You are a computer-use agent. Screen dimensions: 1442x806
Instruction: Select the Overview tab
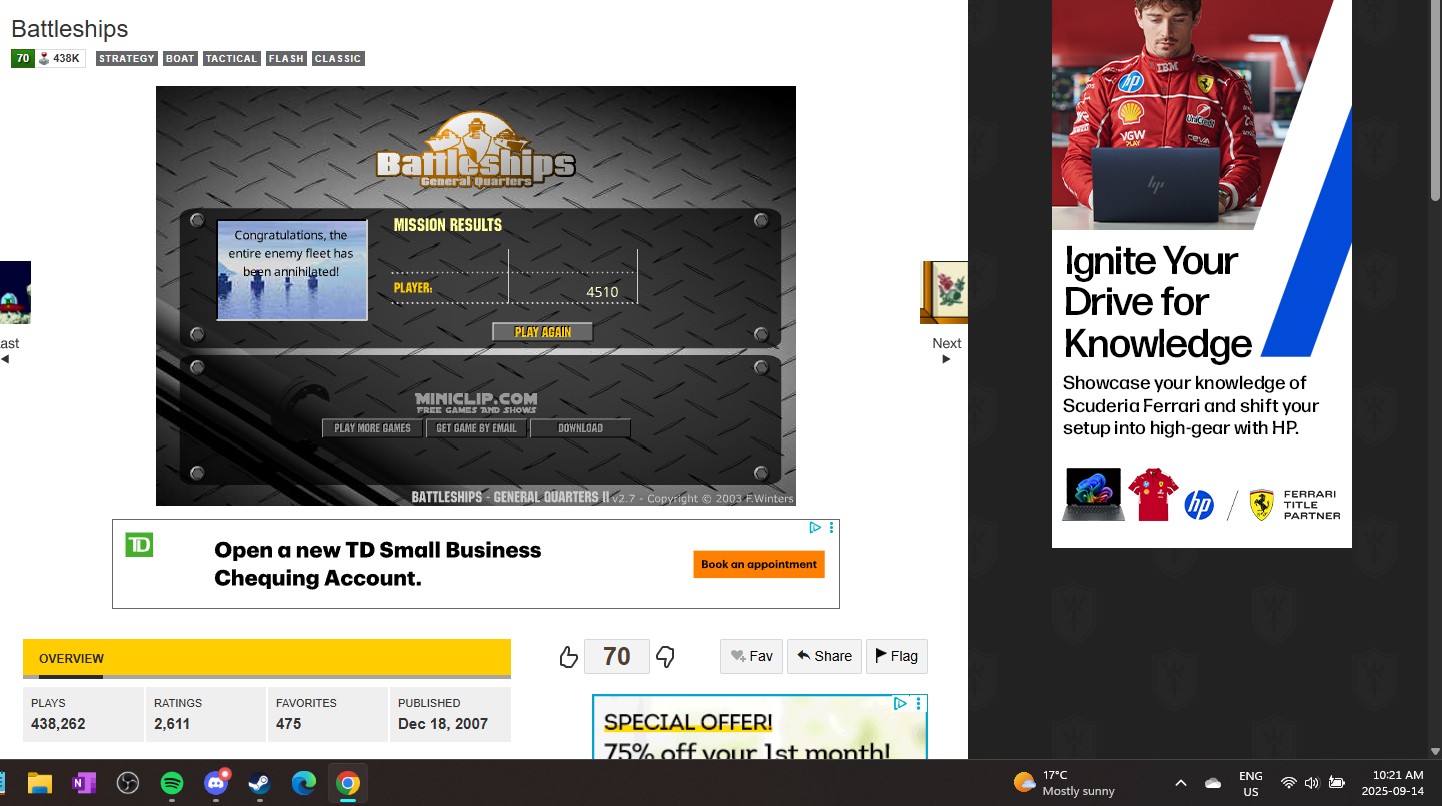tap(71, 659)
